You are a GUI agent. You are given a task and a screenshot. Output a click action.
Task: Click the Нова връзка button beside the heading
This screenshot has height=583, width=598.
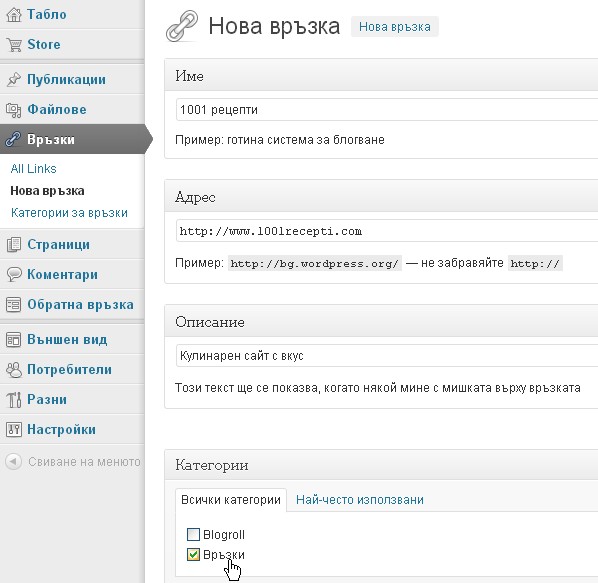coord(395,27)
